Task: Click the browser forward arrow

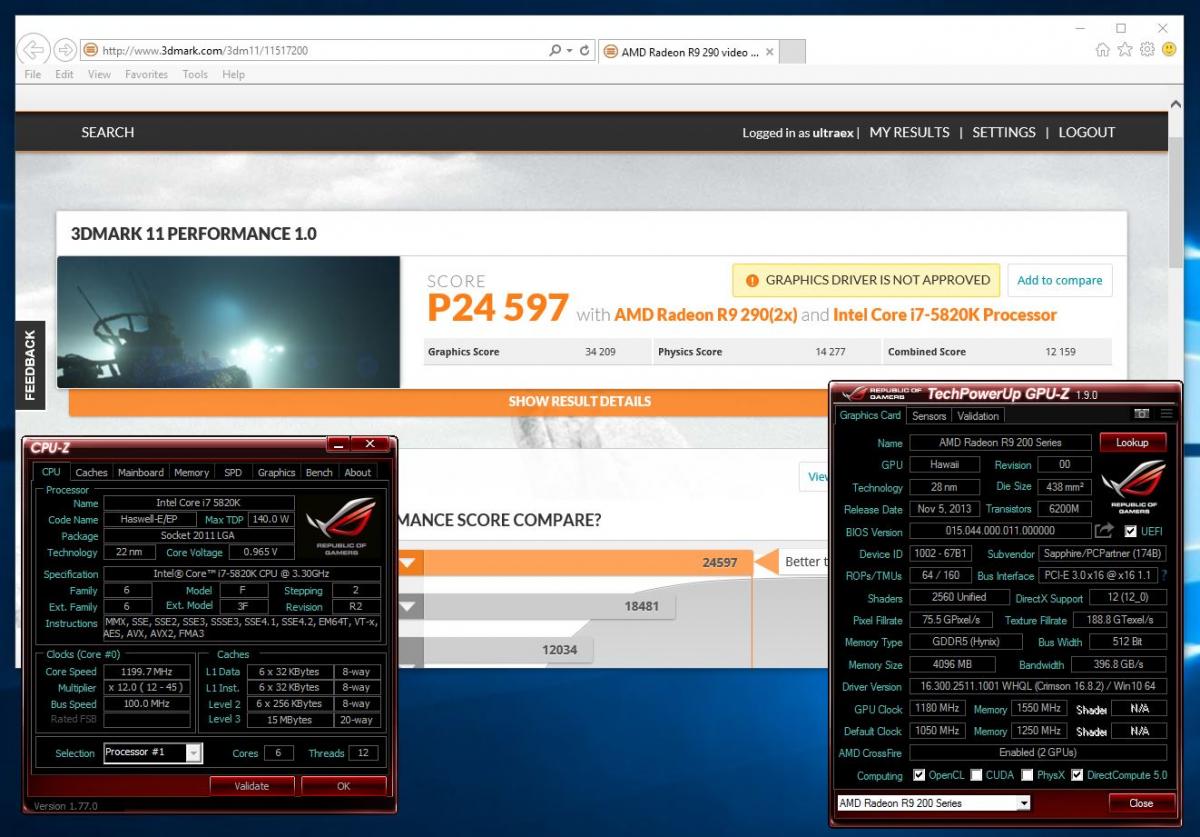Action: tap(66, 50)
